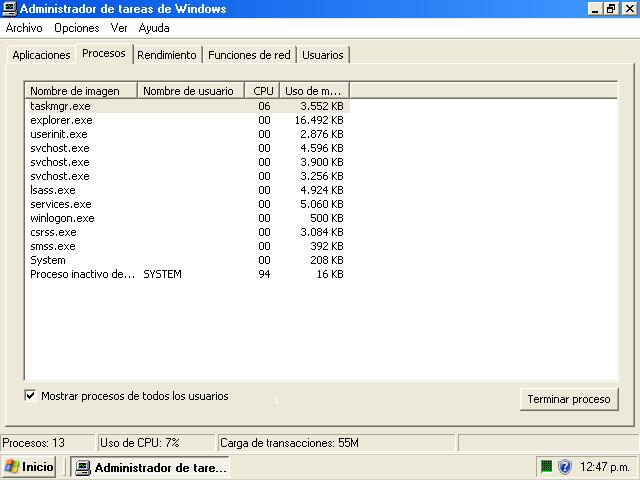Select svchost.exe using 3.900 KB
Image resolution: width=640 pixels, height=480 pixels.
pyautogui.click(x=187, y=162)
